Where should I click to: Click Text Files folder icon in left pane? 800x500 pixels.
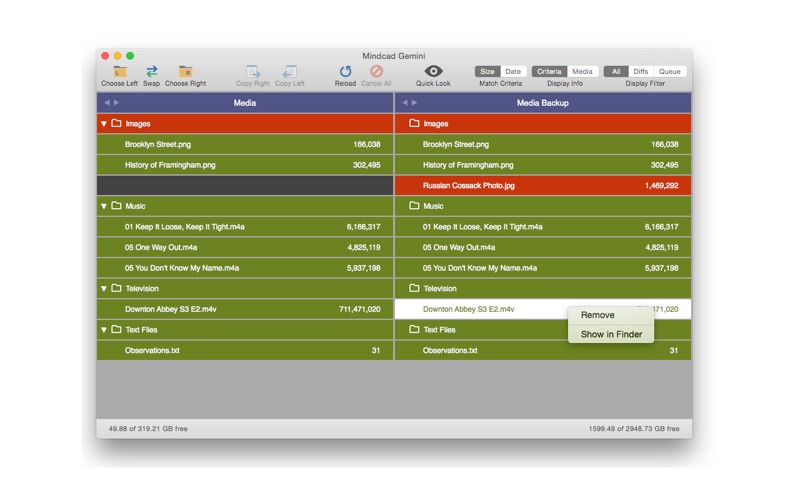116,330
